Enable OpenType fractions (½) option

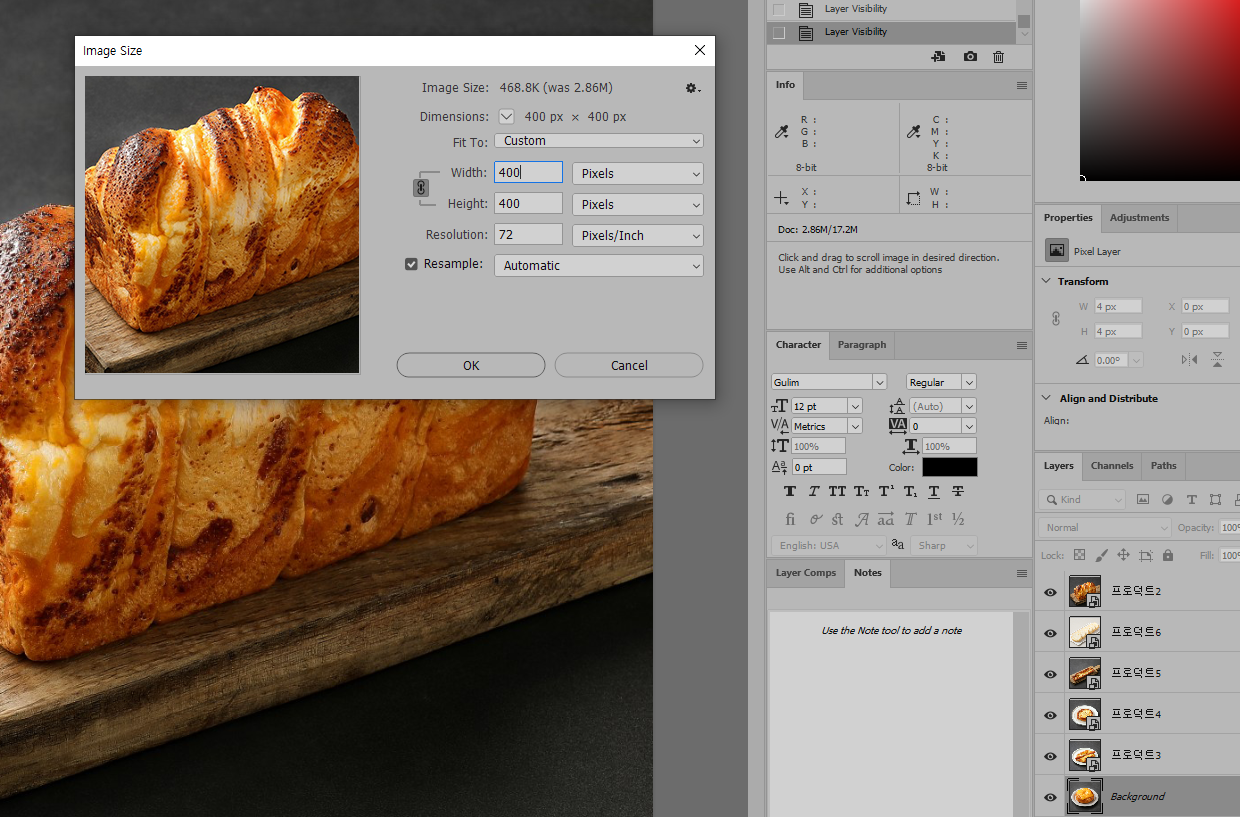[x=958, y=519]
